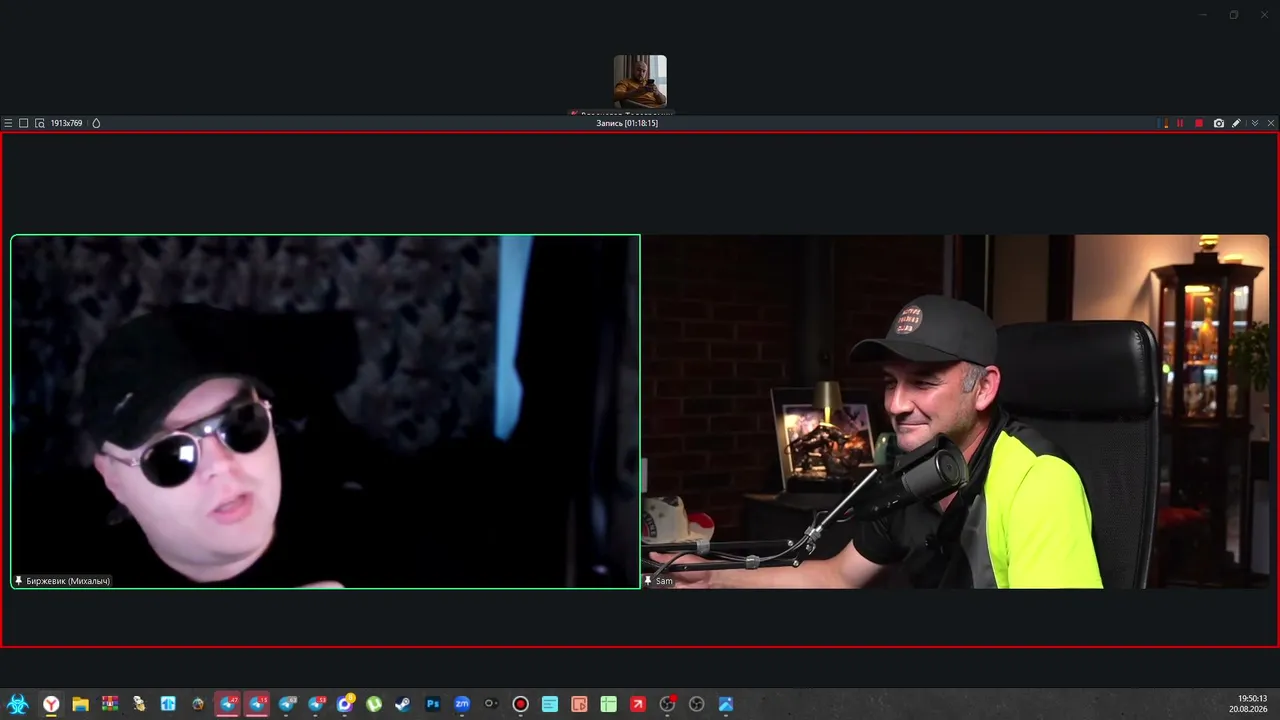1280x720 pixels.
Task: Open uTorrent from the taskbar
Action: click(374, 704)
